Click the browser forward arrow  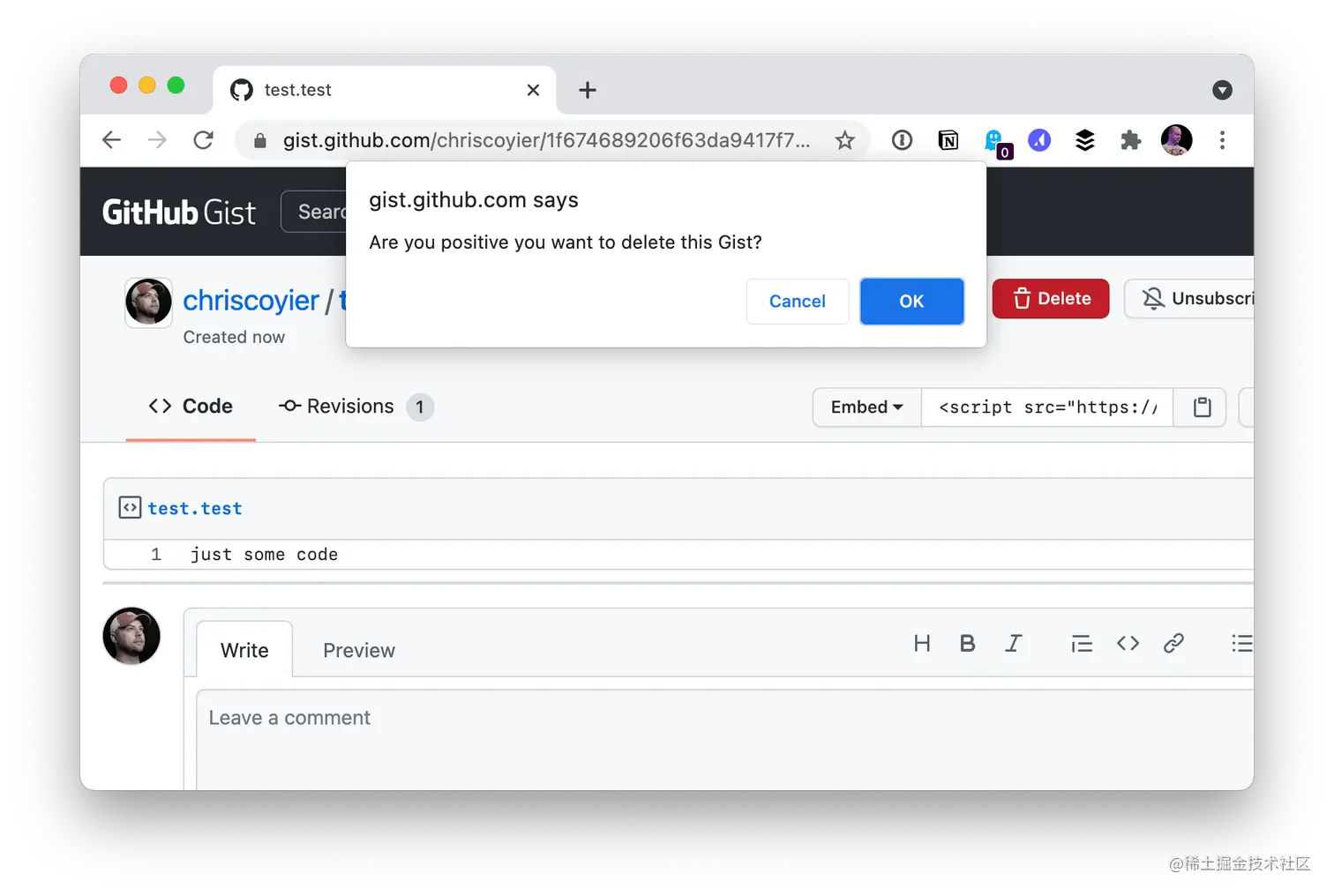(157, 140)
